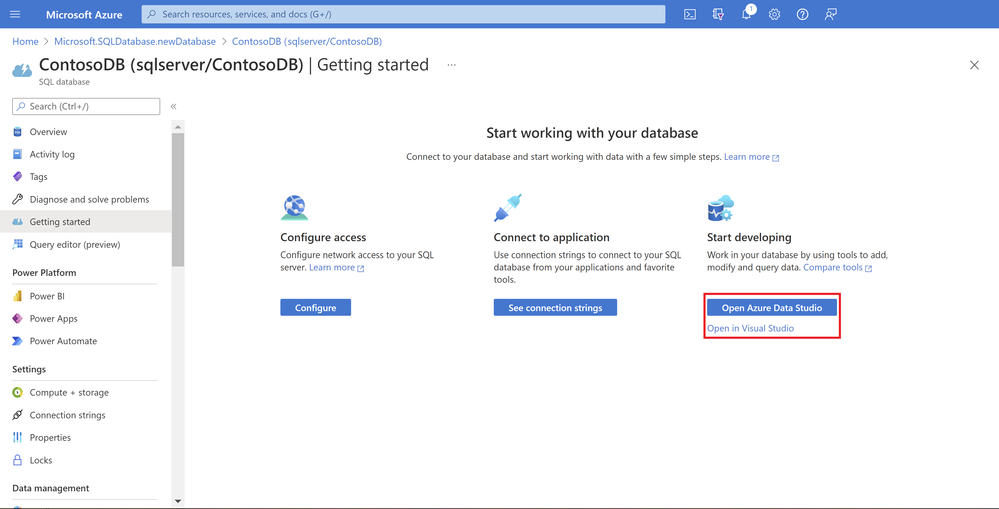The height and width of the screenshot is (509, 999).
Task: Open Connection strings in Settings
Action: 68,415
